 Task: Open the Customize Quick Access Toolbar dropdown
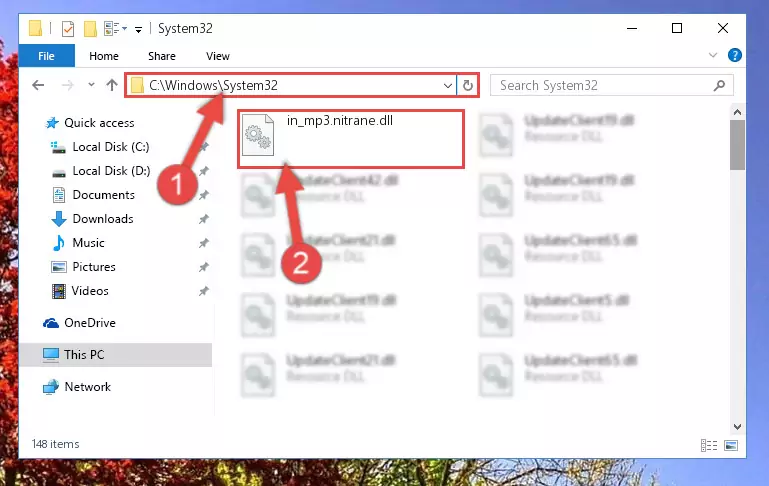coord(139,30)
